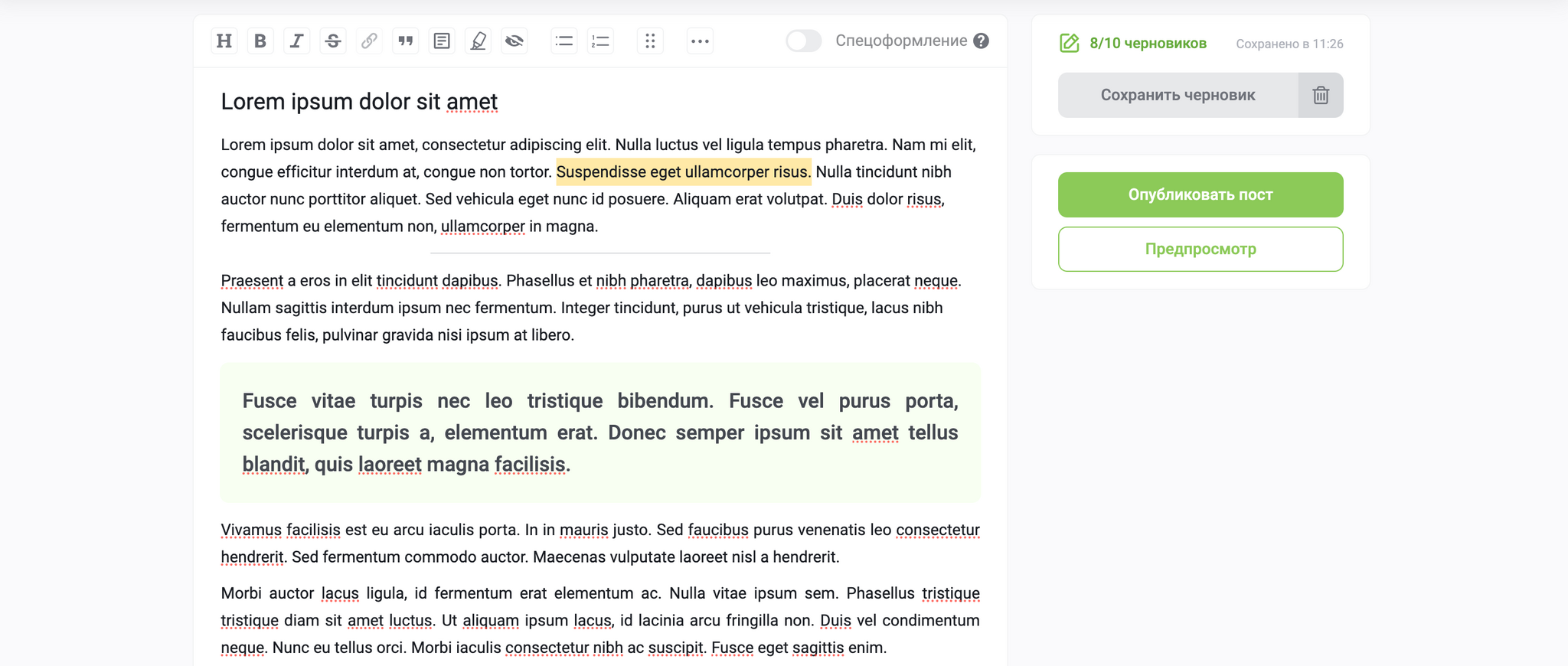1568x666 pixels.
Task: Insert a hyperlink with link icon
Action: [369, 41]
